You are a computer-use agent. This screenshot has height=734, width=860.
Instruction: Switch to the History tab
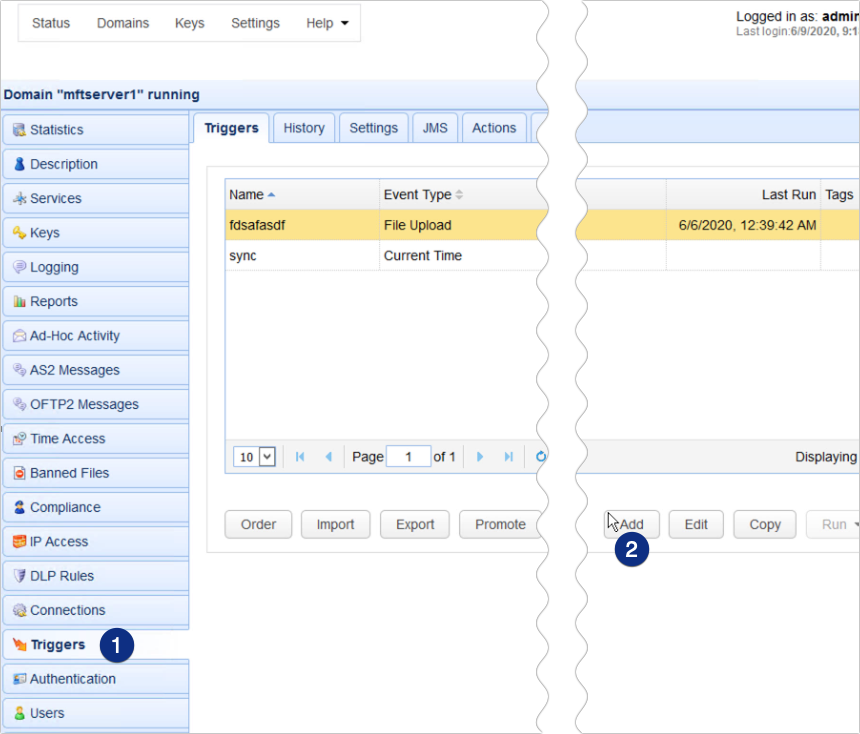point(303,127)
